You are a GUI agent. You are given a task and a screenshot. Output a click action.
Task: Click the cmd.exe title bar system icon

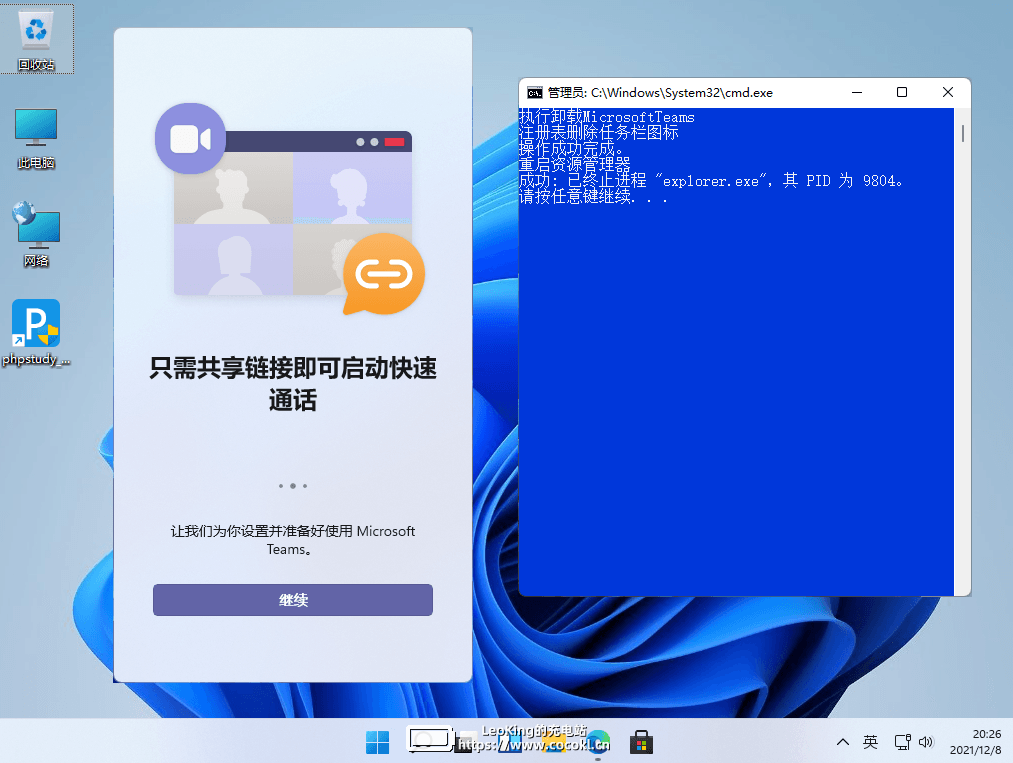click(534, 93)
